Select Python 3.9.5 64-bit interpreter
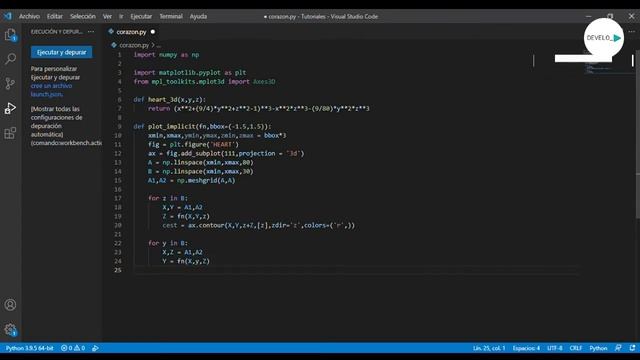The image size is (640, 360). (29, 348)
